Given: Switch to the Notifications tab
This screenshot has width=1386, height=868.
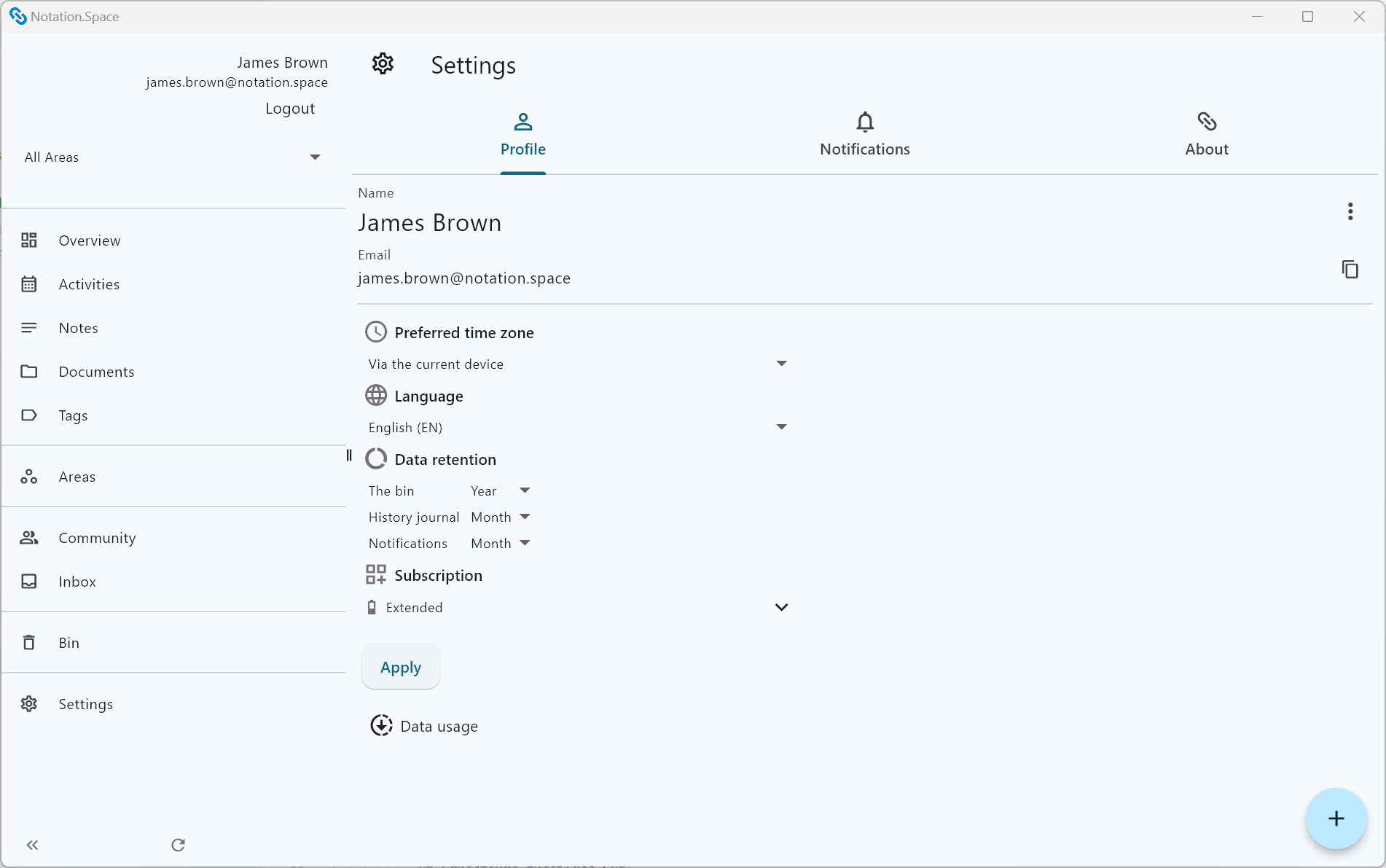Looking at the screenshot, I should coord(864,135).
